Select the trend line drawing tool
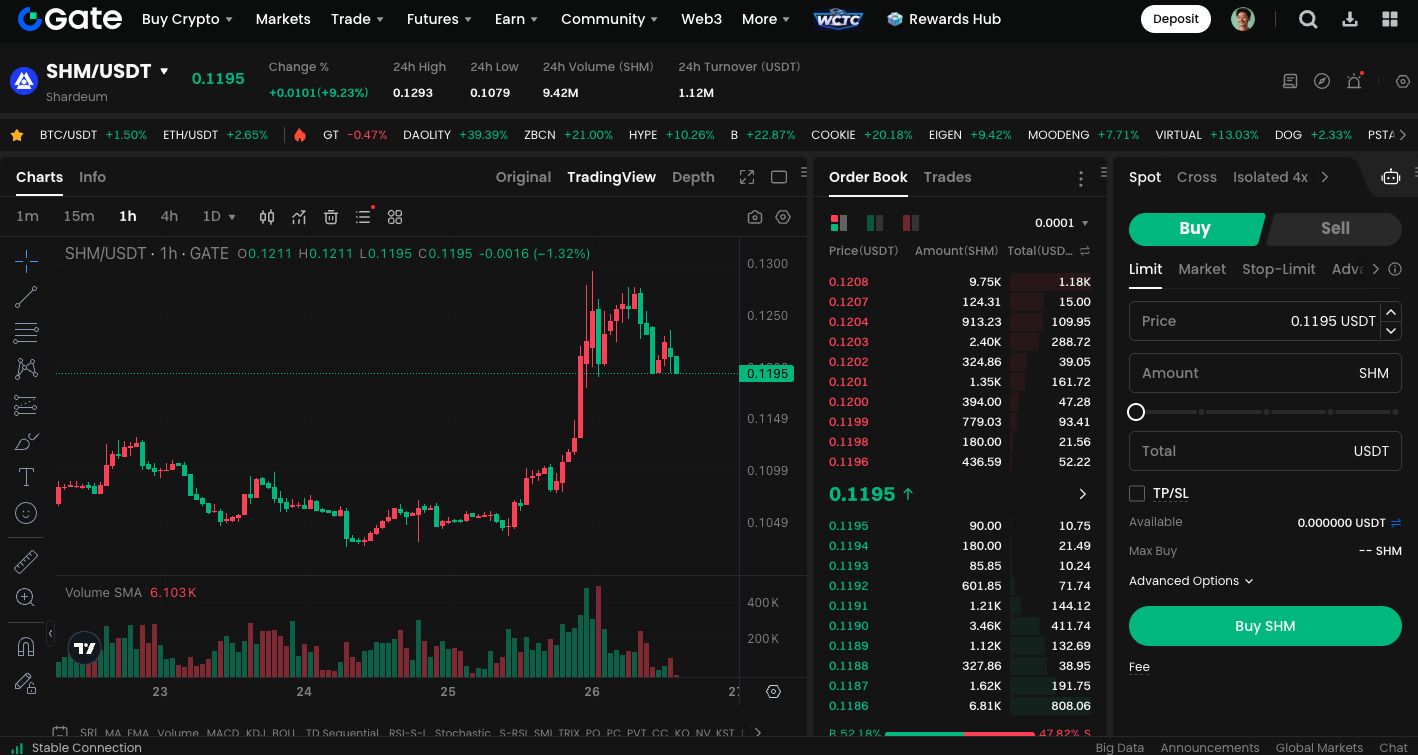This screenshot has width=1418, height=755. coord(25,296)
